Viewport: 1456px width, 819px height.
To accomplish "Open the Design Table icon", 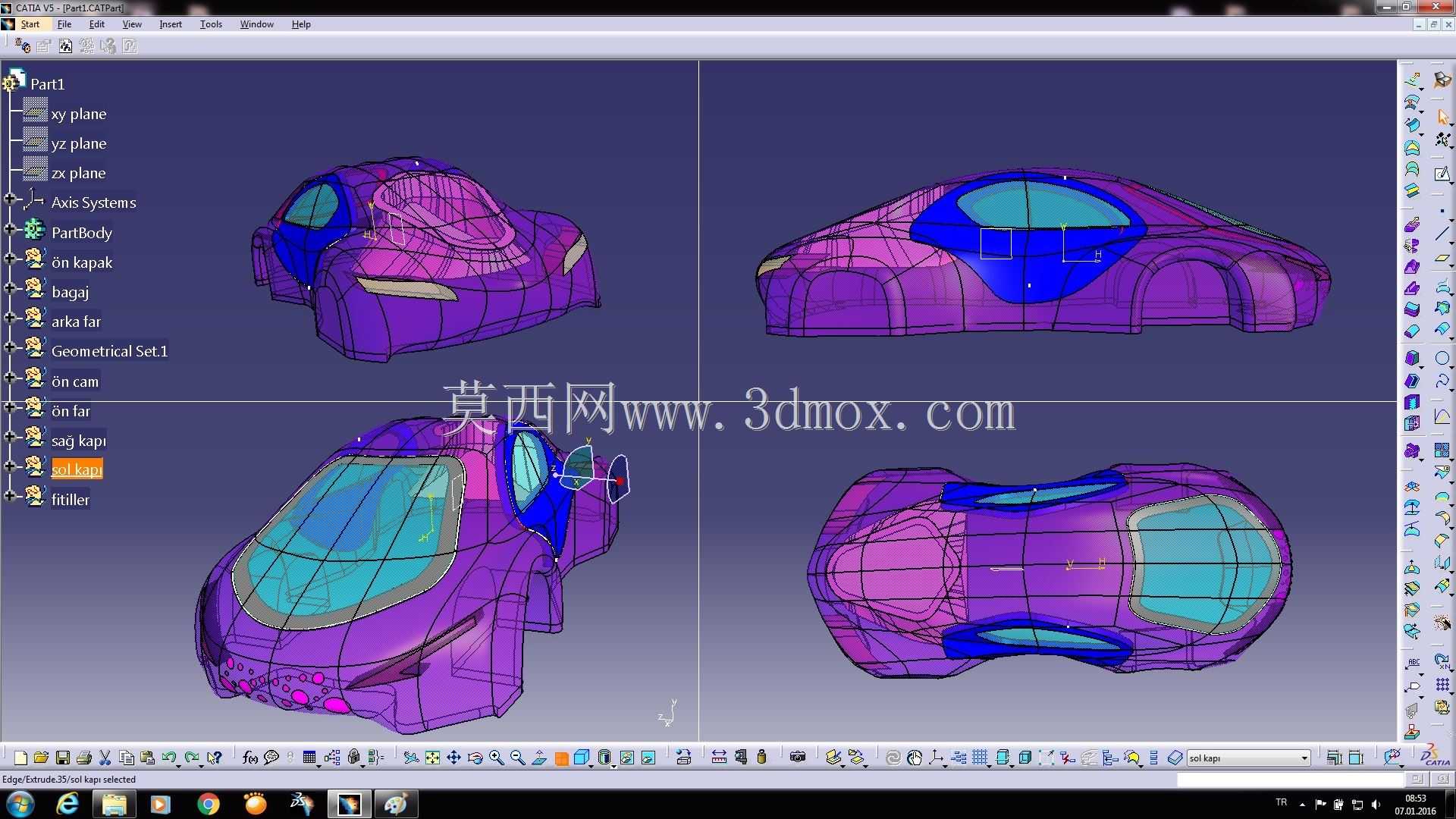I will click(309, 757).
